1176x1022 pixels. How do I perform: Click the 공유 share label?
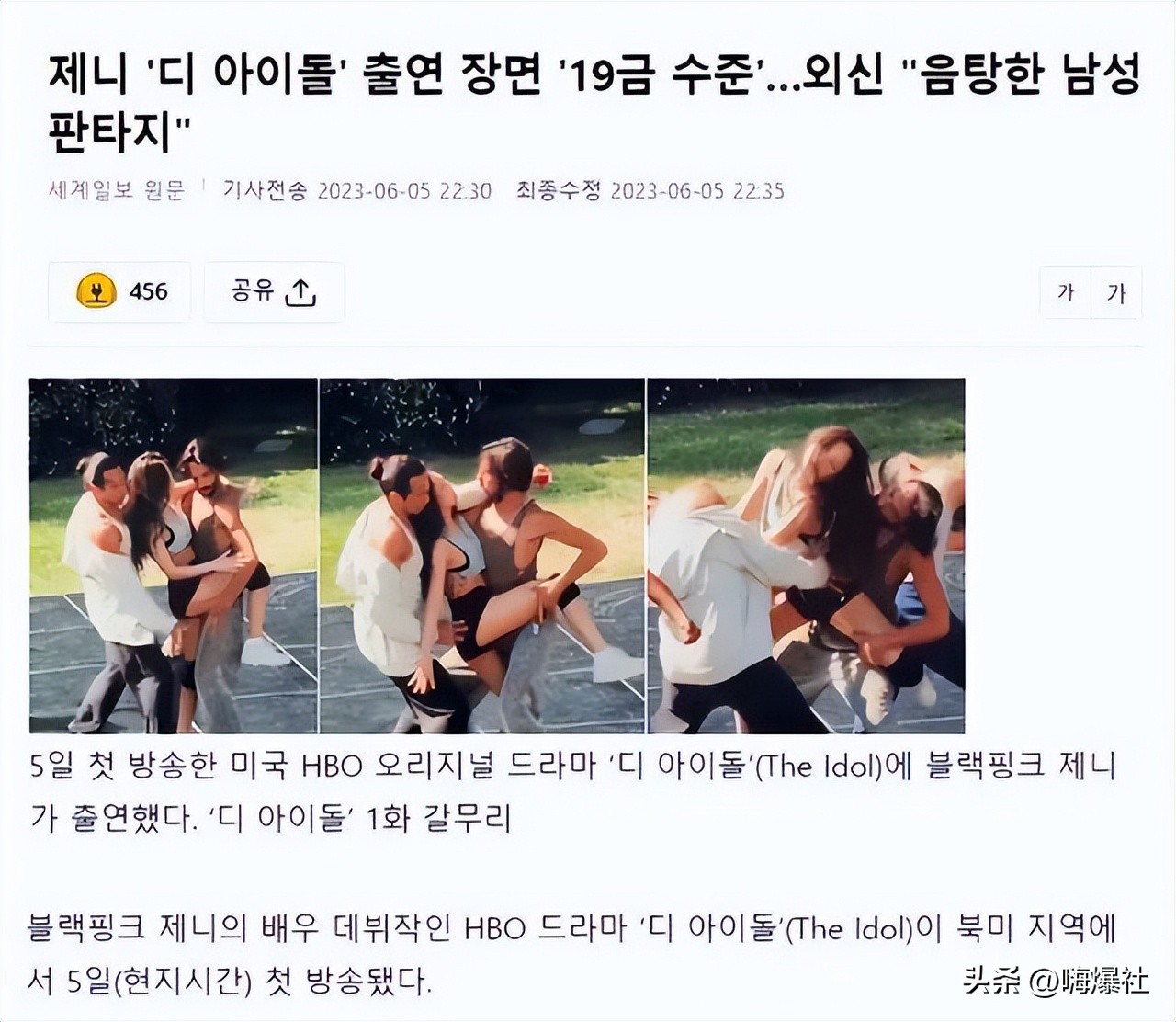coord(253,291)
